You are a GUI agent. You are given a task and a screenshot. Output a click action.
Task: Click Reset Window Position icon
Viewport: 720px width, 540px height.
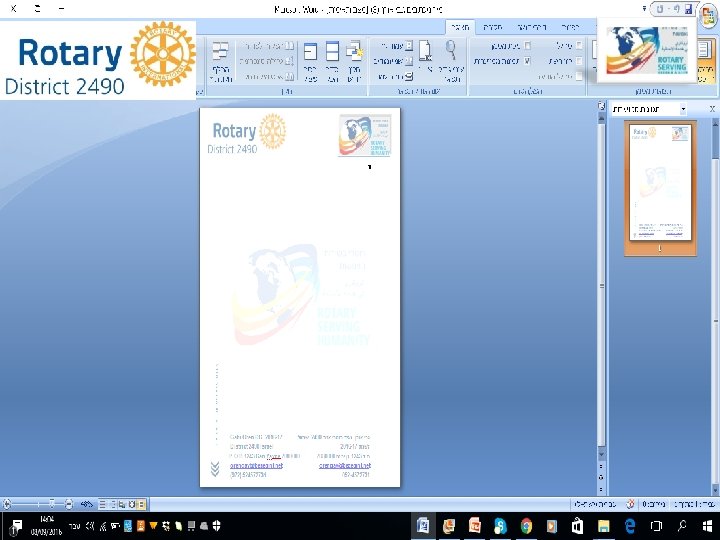click(x=289, y=76)
